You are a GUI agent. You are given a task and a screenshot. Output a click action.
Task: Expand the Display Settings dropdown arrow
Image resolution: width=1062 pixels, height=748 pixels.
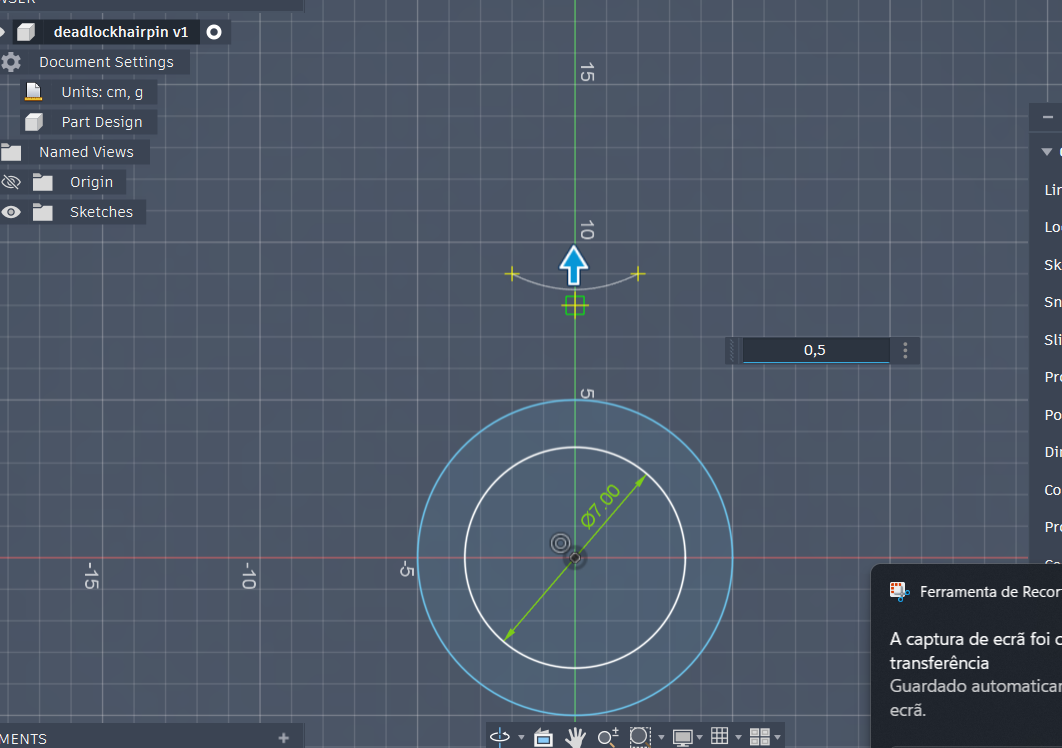pyautogui.click(x=700, y=737)
